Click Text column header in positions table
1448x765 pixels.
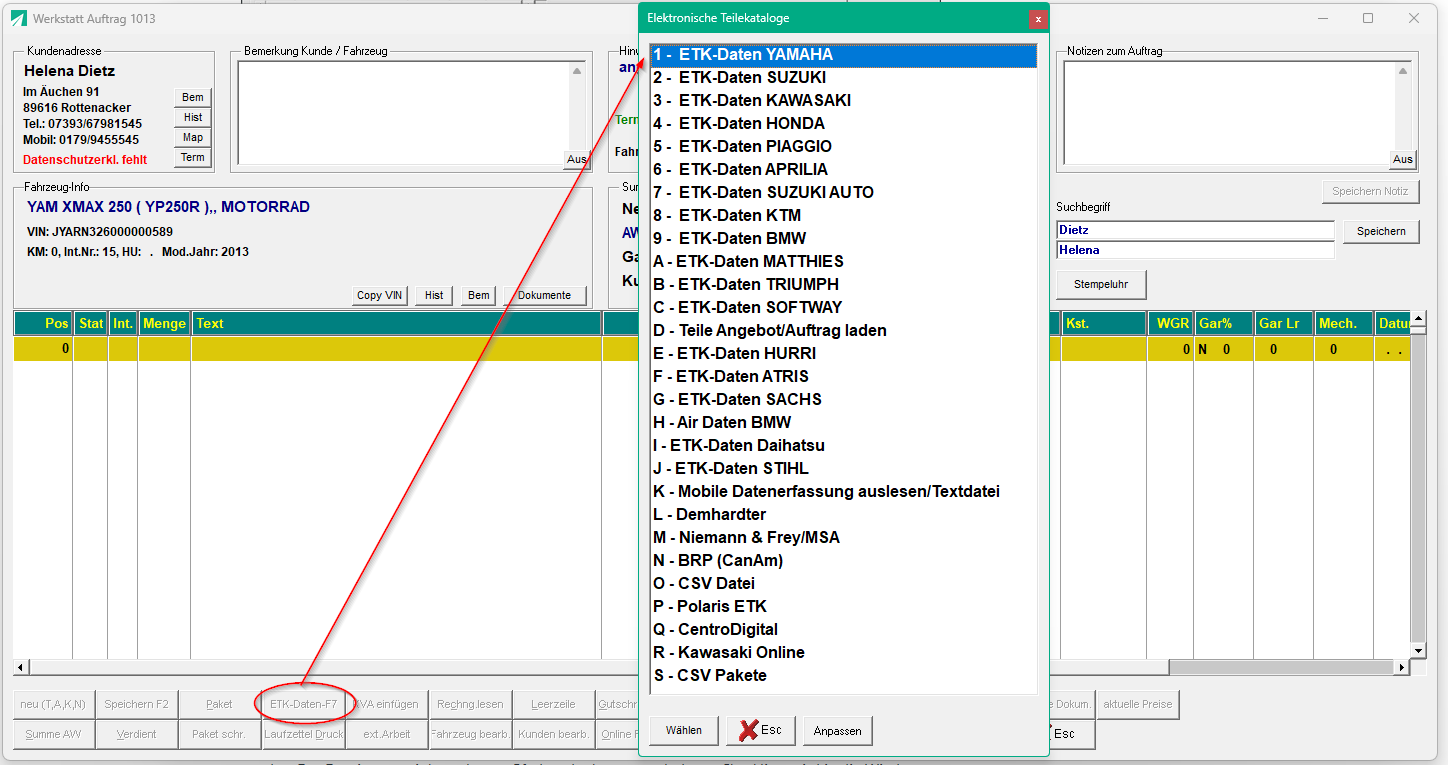(396, 323)
